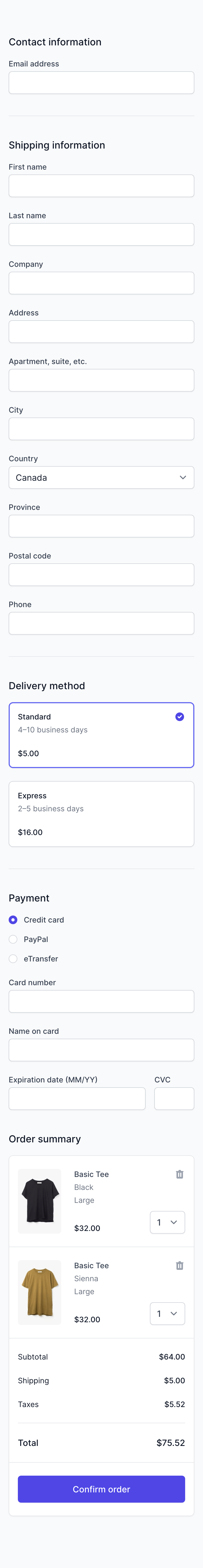Screen dimensions: 203x1568
Task: Click the black tee product thumbnail
Action: click(40, 1200)
